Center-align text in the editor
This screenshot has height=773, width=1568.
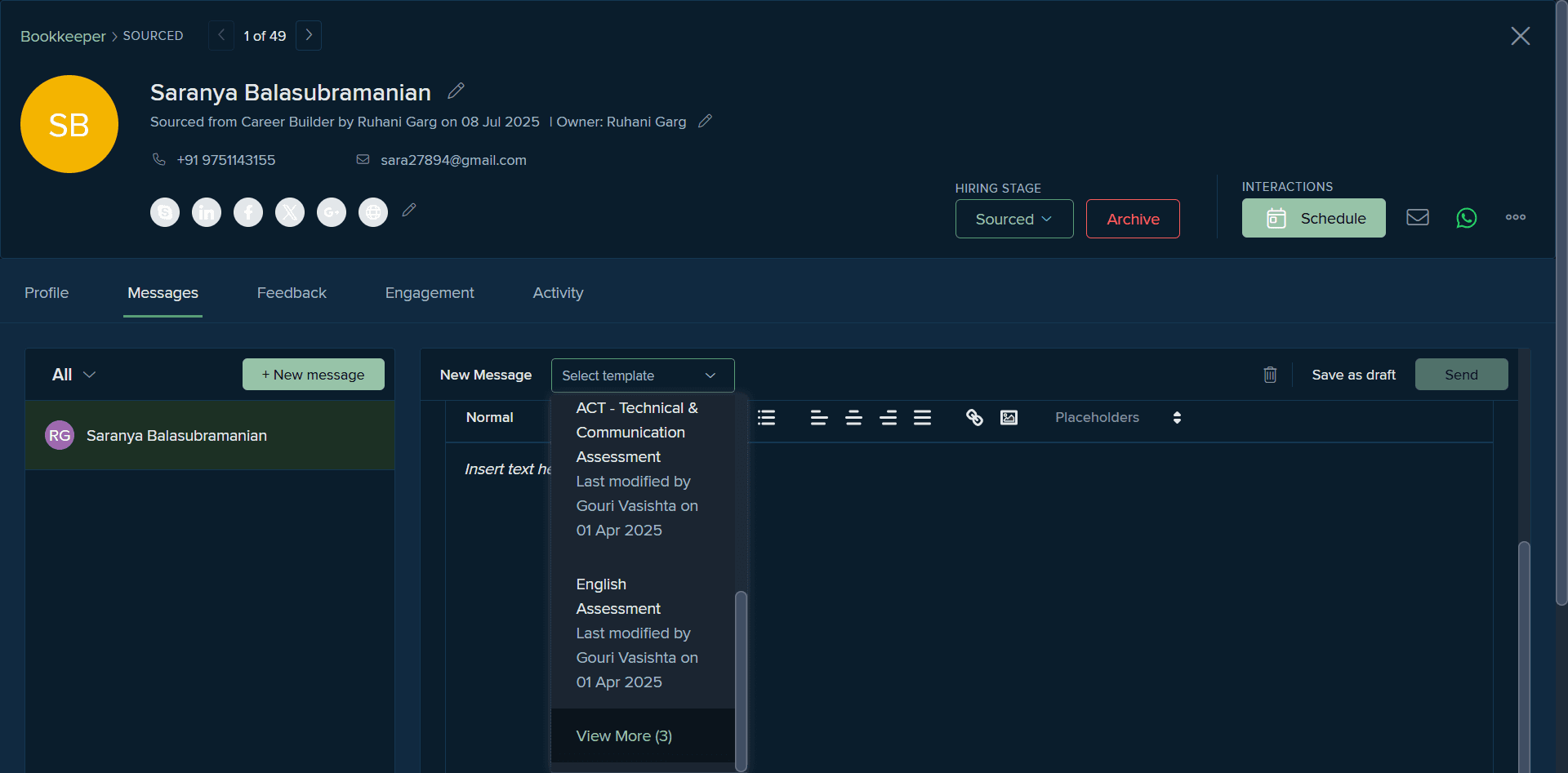(x=853, y=417)
